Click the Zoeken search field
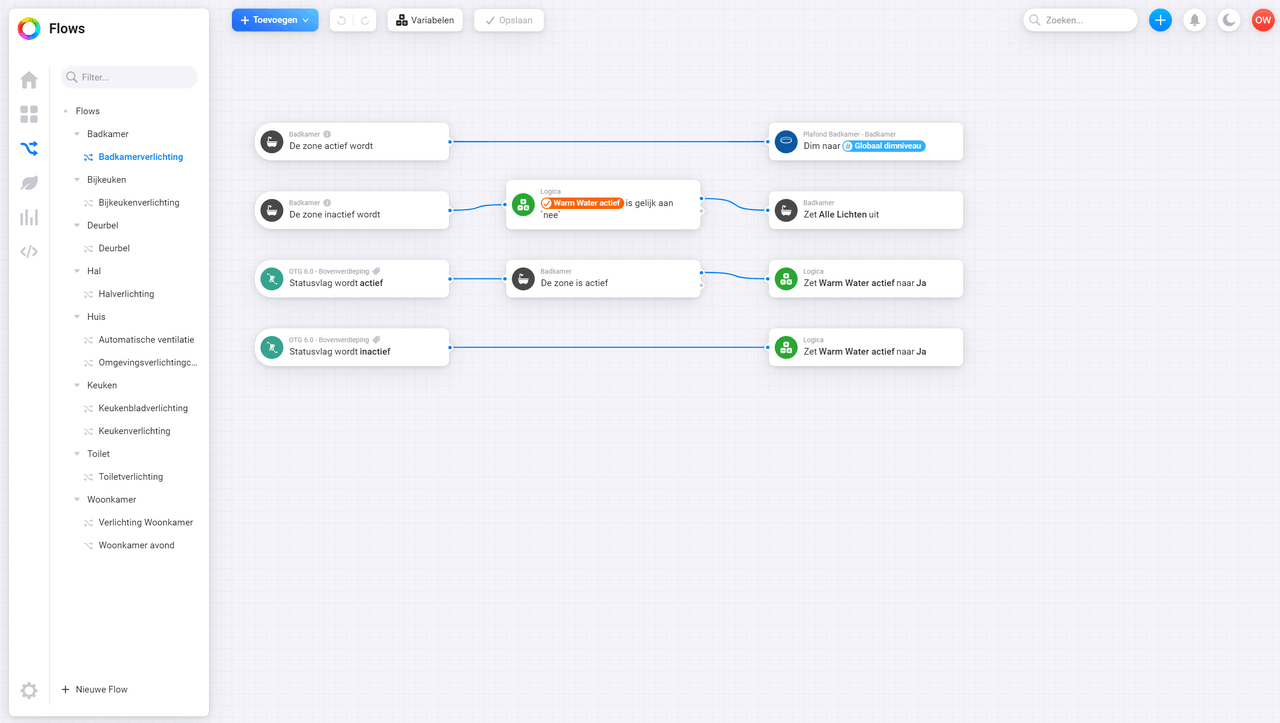This screenshot has height=723, width=1280. [x=1087, y=20]
